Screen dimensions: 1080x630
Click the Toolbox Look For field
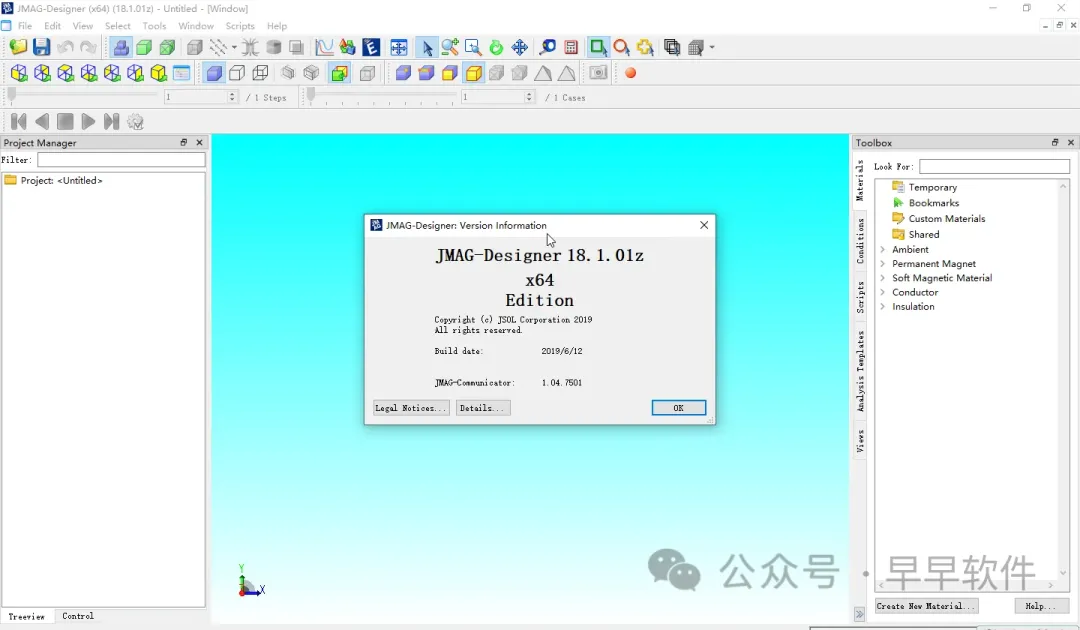(x=995, y=167)
